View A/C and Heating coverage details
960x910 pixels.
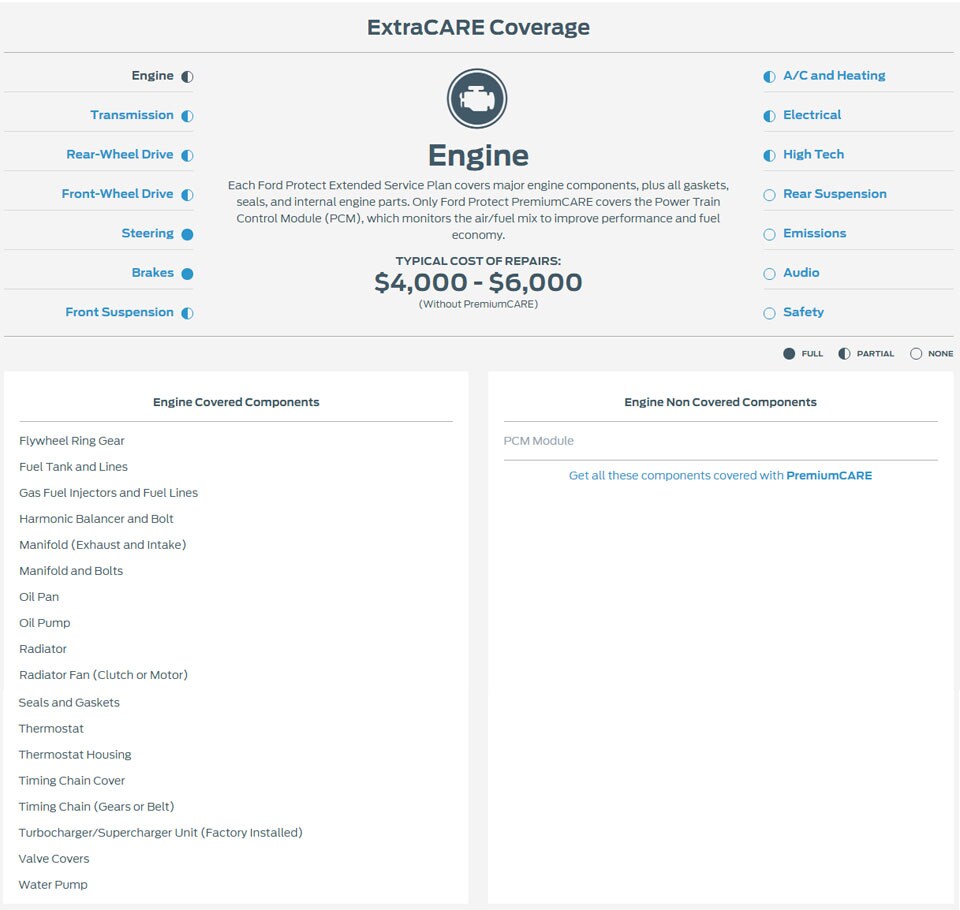834,75
